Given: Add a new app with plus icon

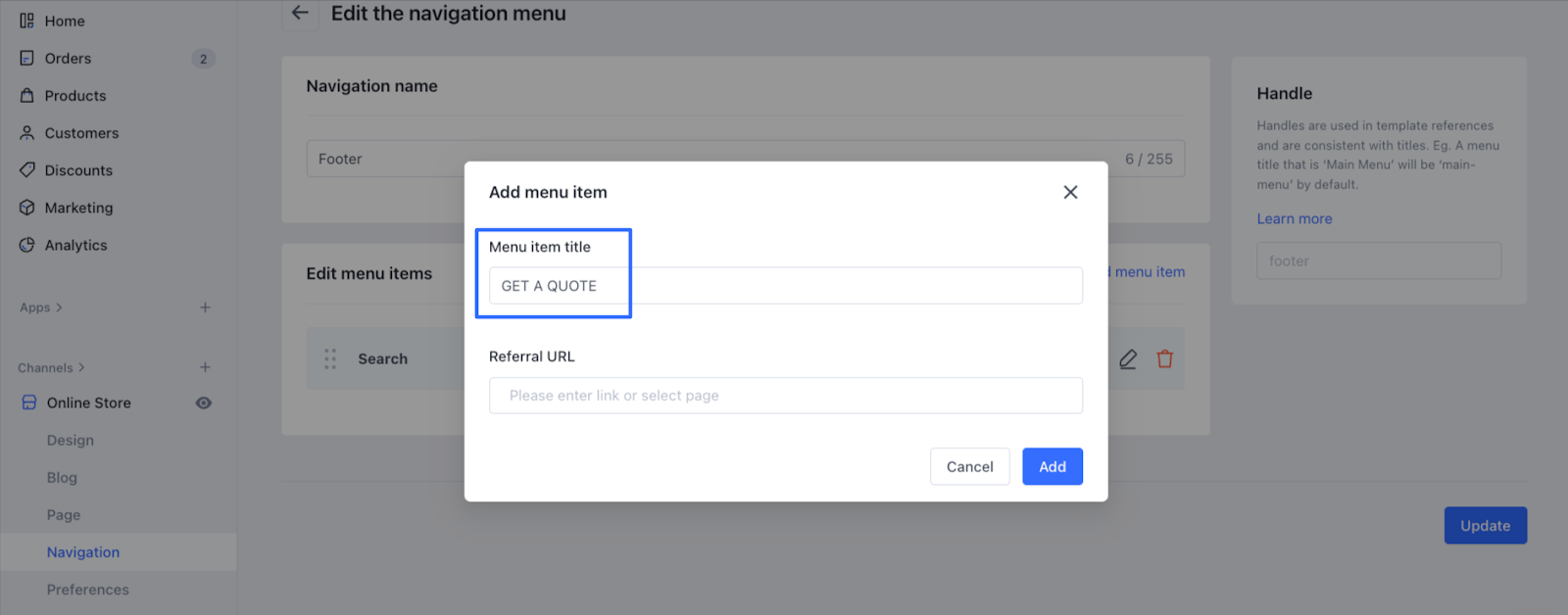Looking at the screenshot, I should tap(205, 307).
